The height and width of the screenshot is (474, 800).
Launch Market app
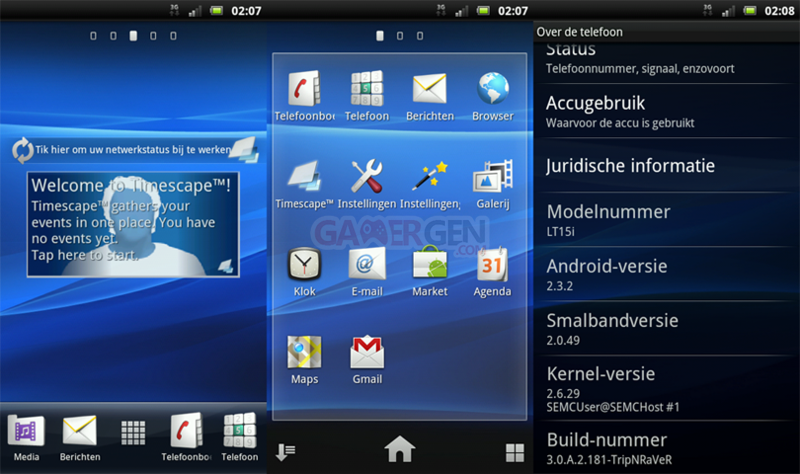coord(430,271)
